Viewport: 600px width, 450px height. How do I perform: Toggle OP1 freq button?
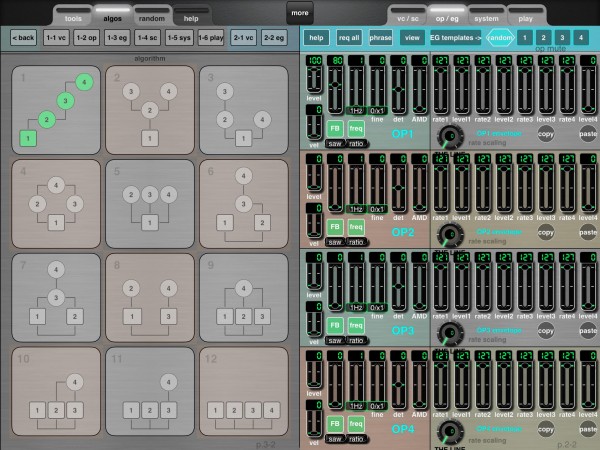[x=356, y=129]
